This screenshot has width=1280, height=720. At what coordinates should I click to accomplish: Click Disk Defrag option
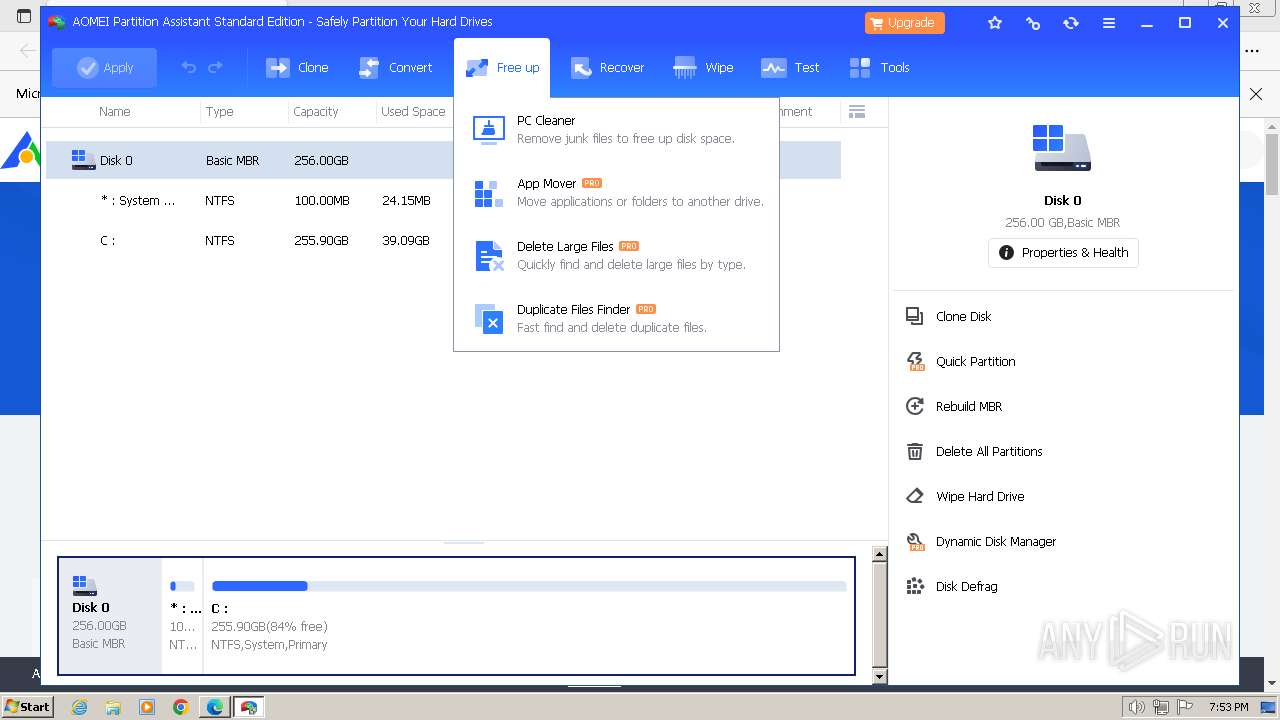966,586
